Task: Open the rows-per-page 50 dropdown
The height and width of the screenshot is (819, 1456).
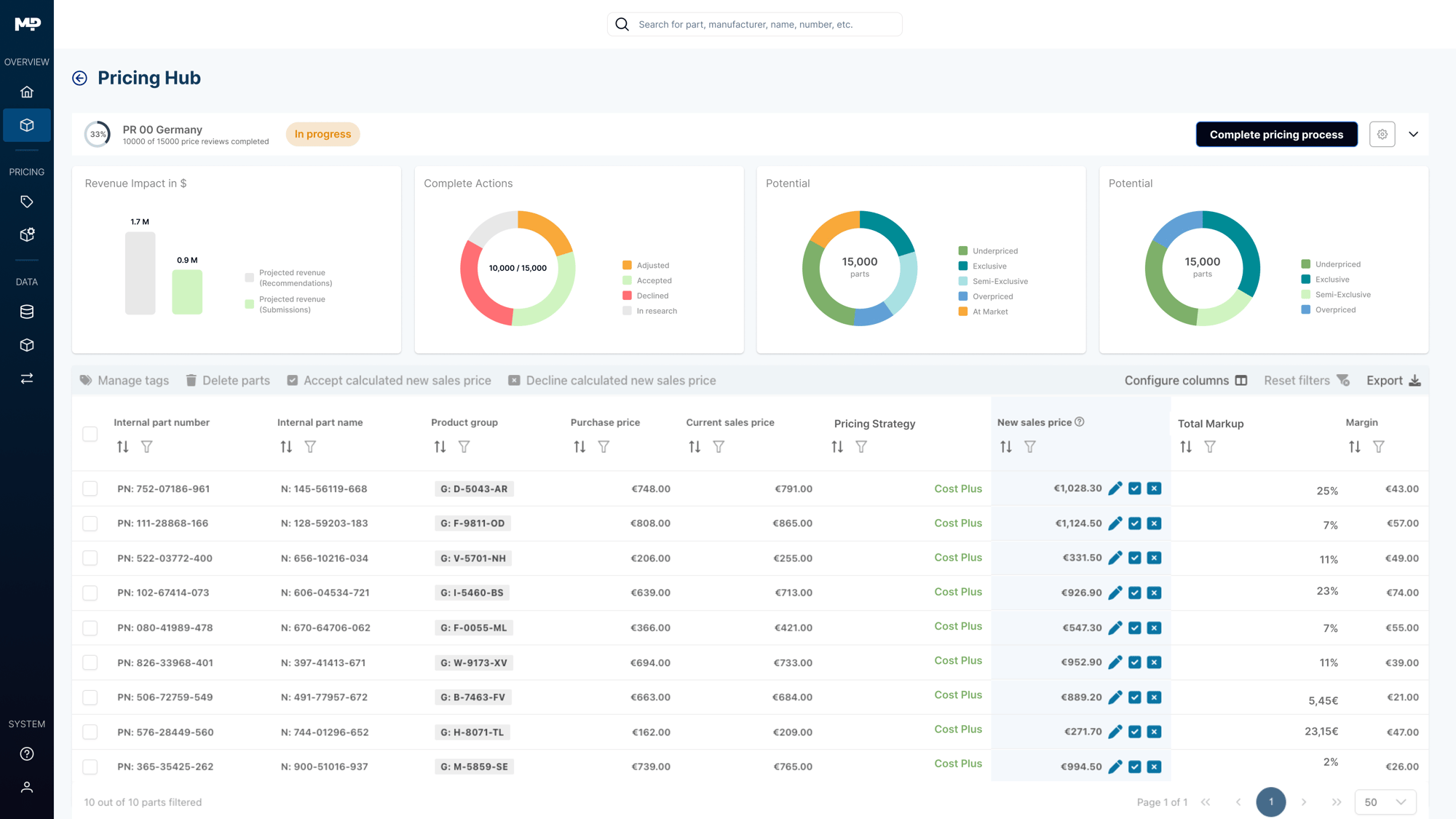Action: click(x=1385, y=802)
